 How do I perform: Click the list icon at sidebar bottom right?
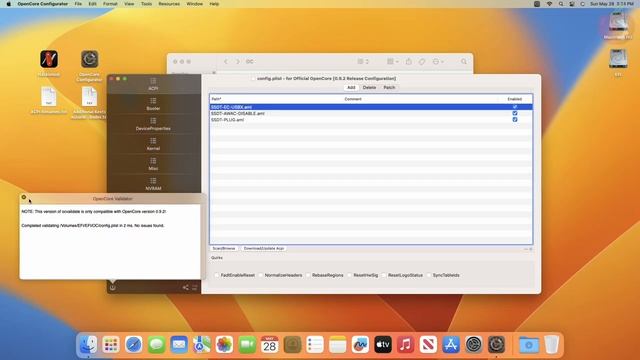(x=195, y=288)
